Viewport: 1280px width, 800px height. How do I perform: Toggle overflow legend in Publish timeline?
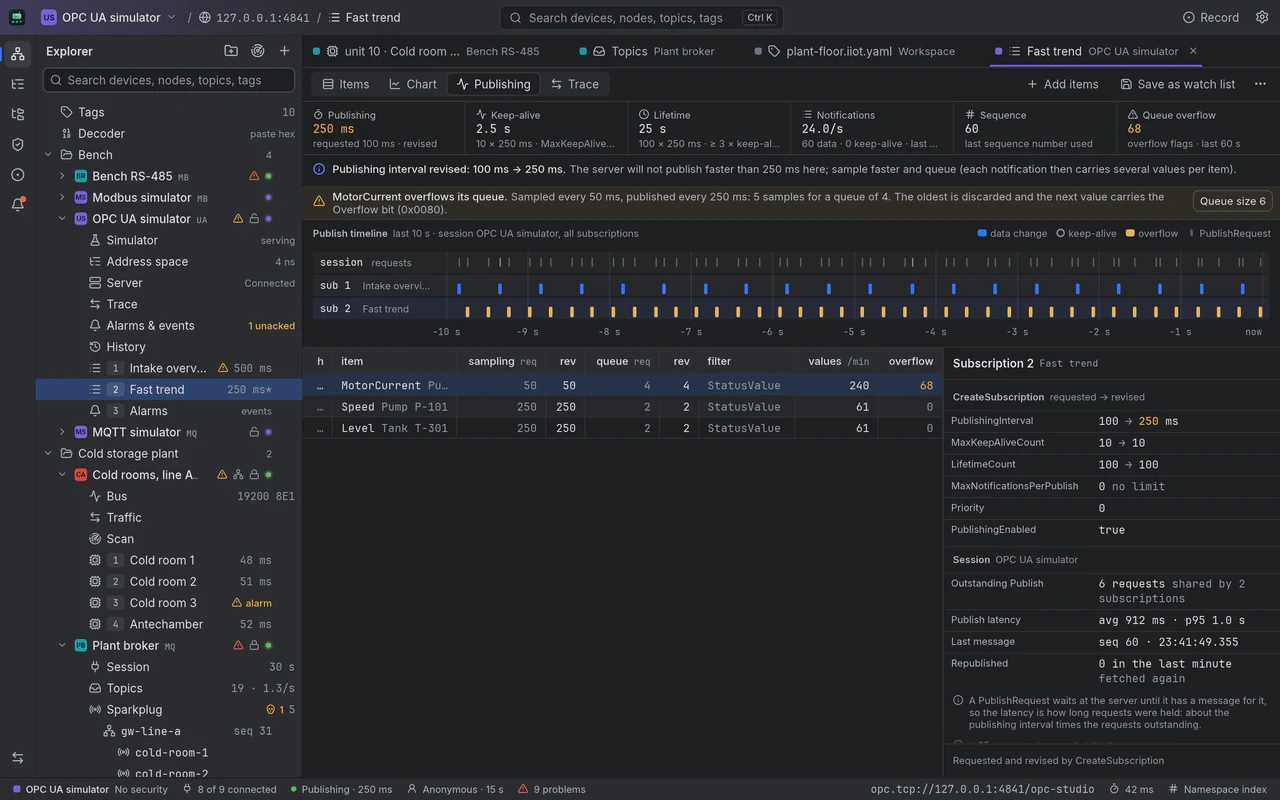[1152, 233]
